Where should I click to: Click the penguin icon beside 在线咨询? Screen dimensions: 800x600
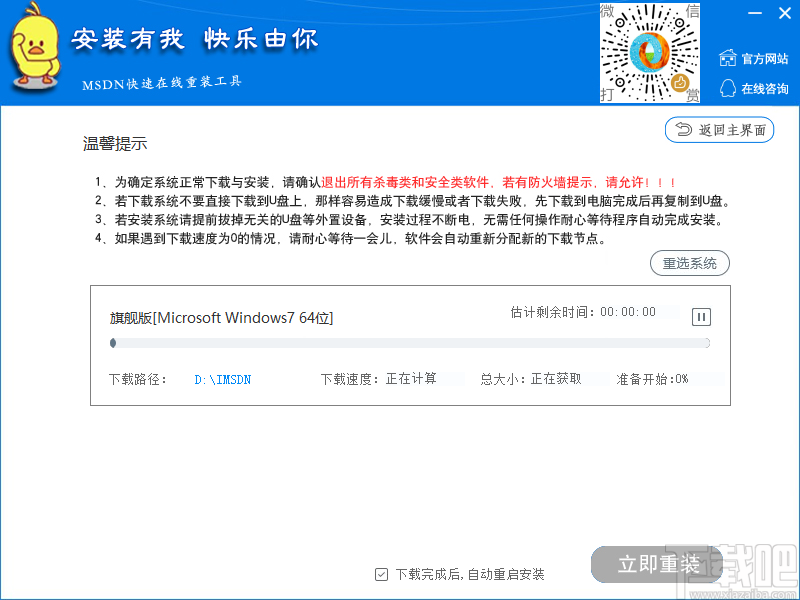pos(728,89)
